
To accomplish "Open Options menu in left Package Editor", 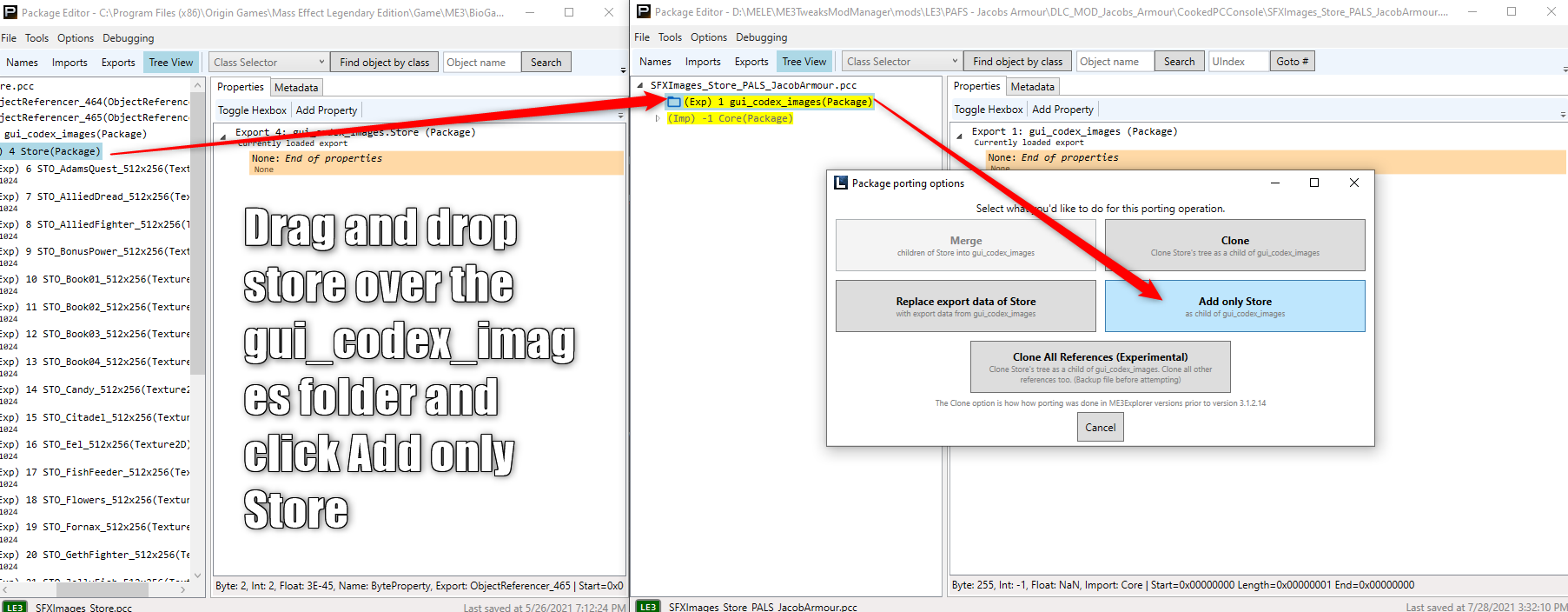I will pyautogui.click(x=76, y=38).
